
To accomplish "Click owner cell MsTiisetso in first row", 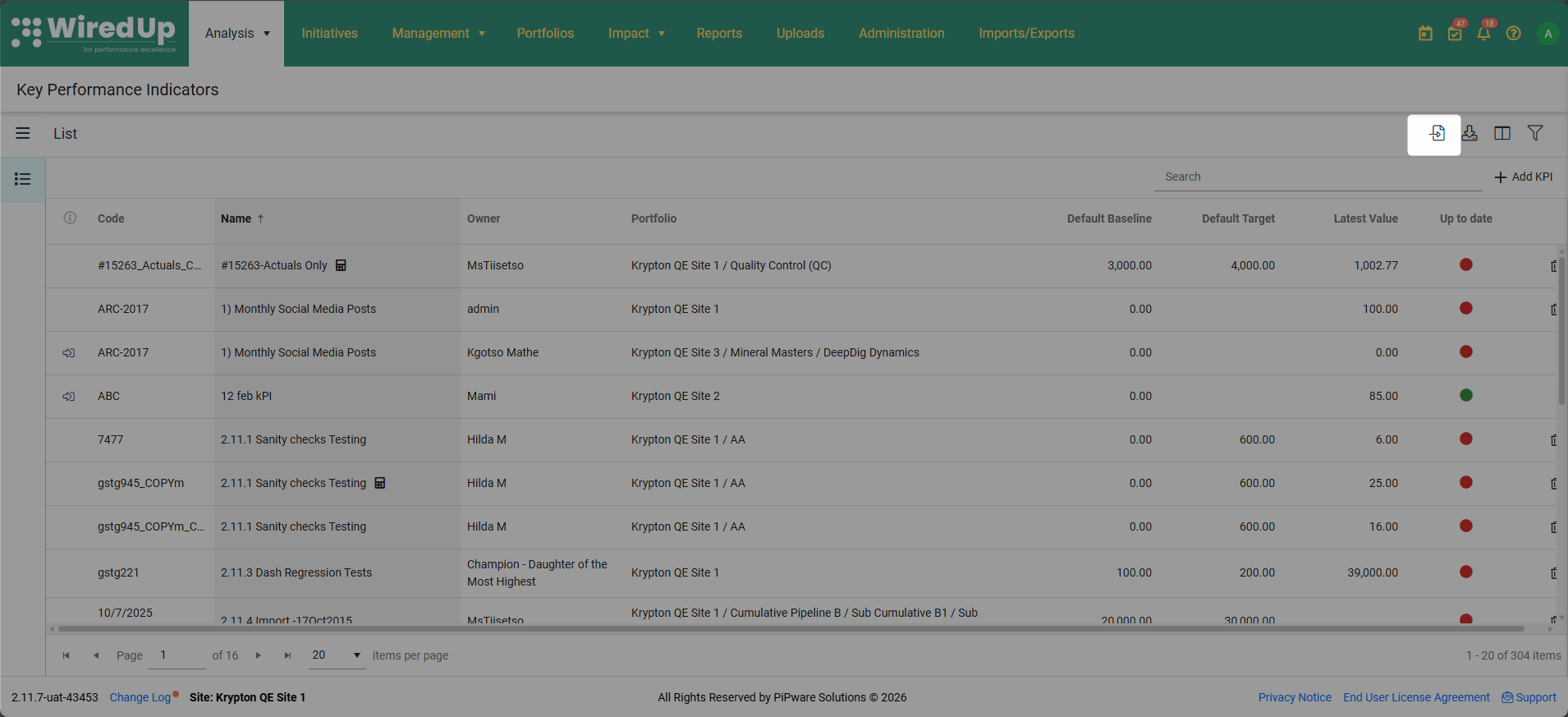I will coord(495,265).
